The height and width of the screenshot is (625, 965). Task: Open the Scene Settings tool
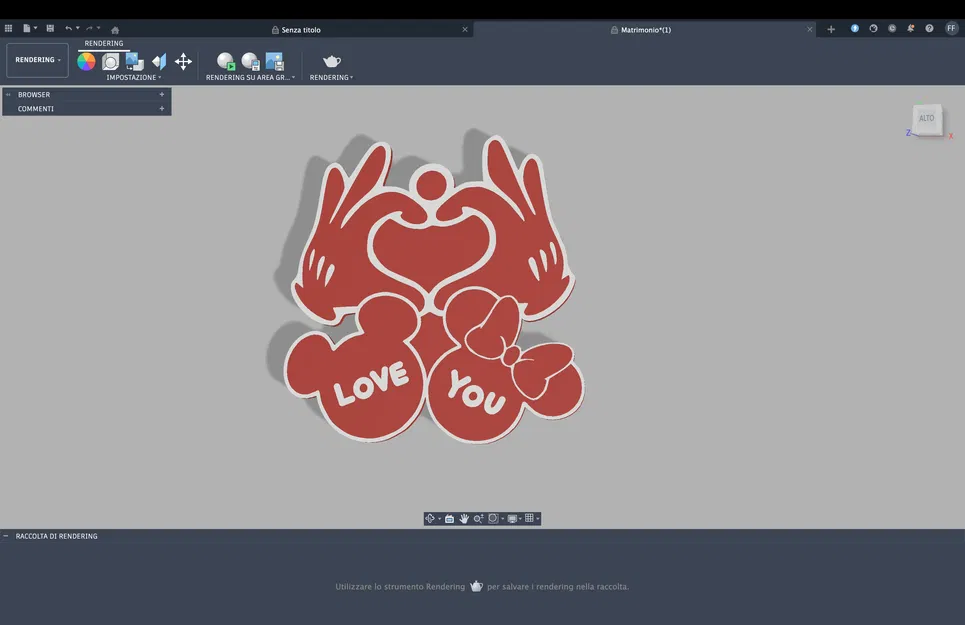[x=110, y=61]
